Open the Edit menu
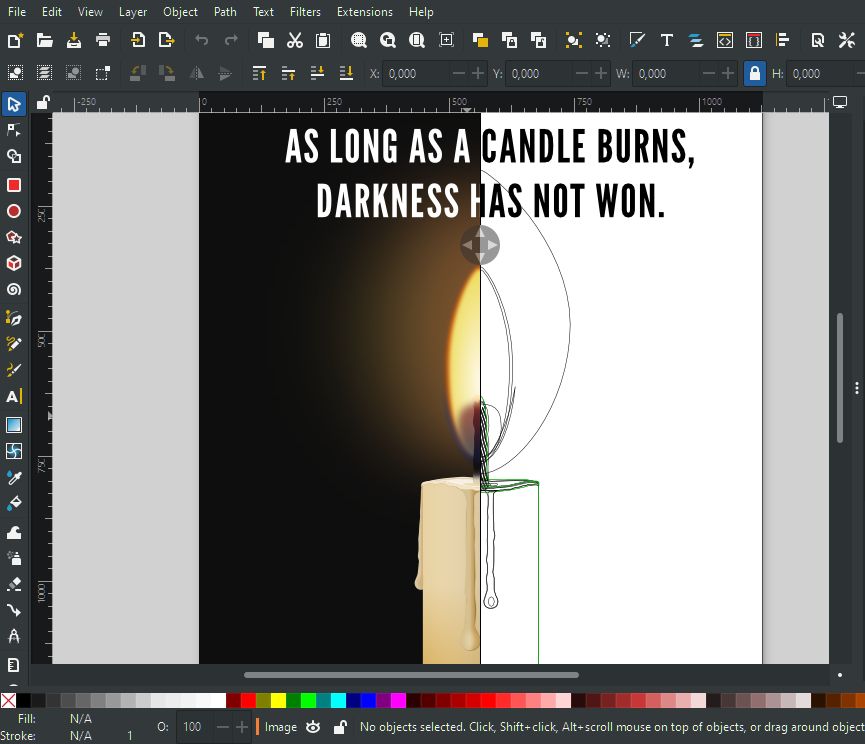 coord(52,12)
